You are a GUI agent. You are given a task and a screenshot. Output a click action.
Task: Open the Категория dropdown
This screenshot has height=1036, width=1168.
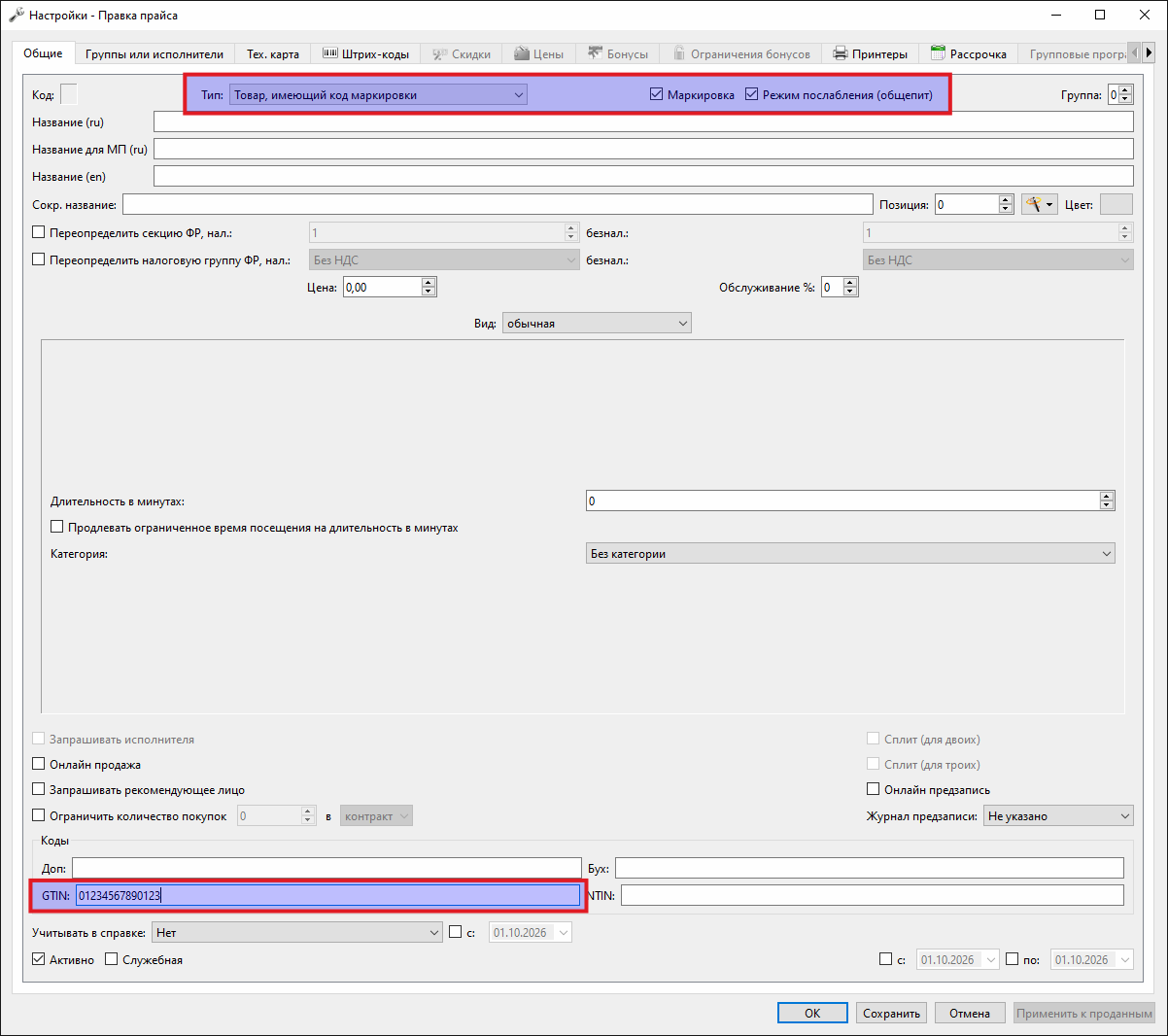(x=850, y=554)
